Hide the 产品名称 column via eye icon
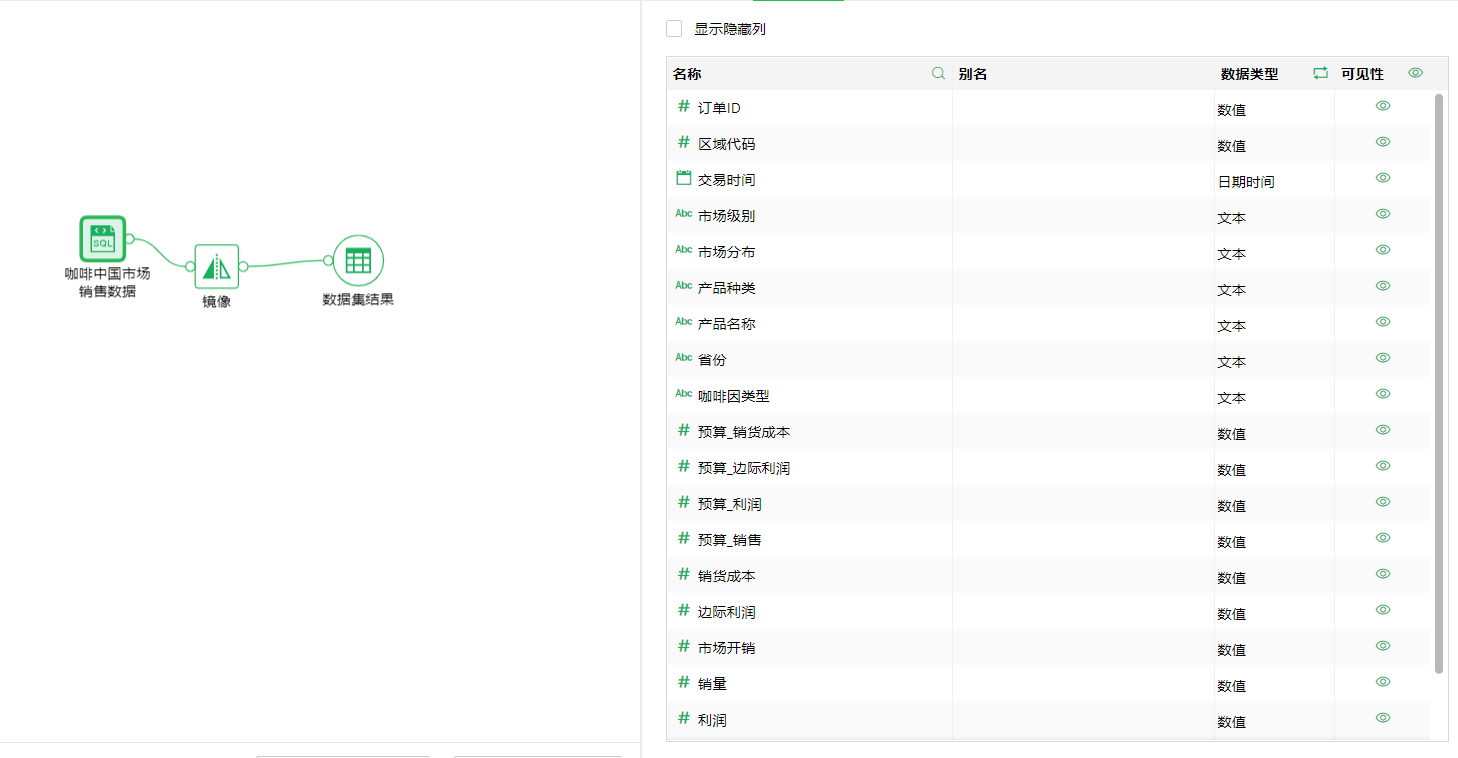1458x758 pixels. pos(1383,322)
